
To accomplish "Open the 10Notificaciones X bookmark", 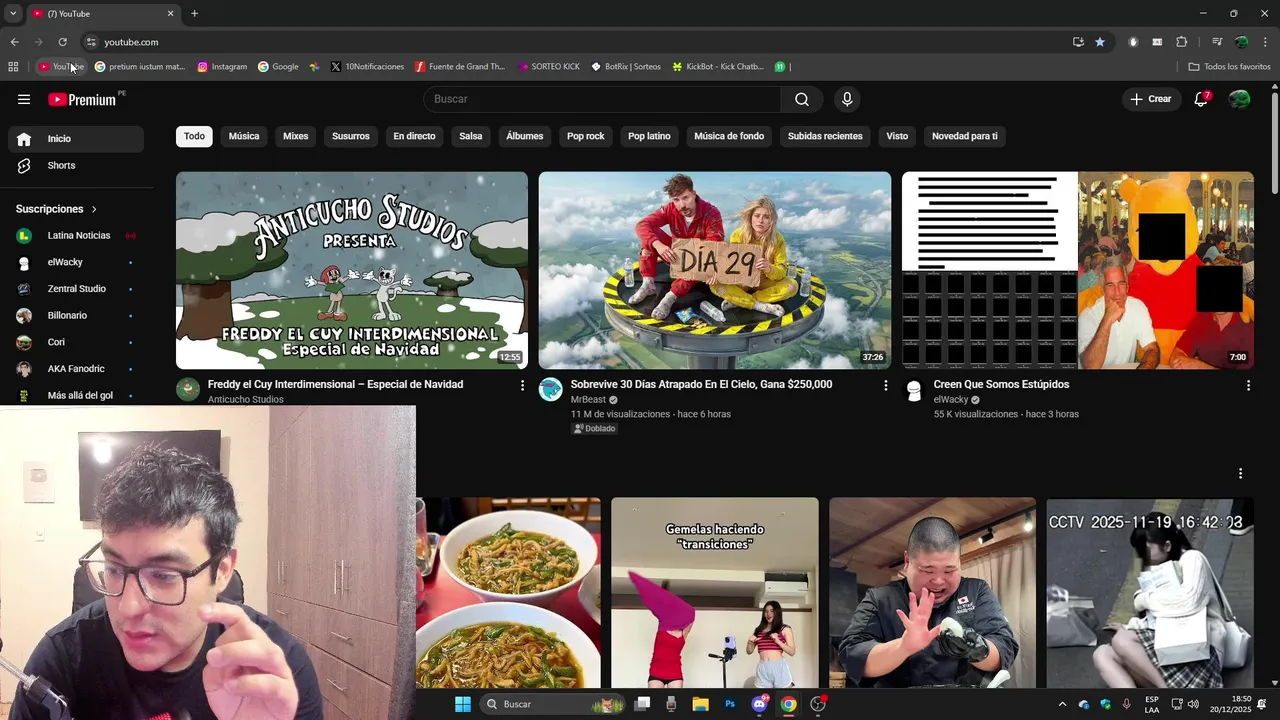I will 367,67.
